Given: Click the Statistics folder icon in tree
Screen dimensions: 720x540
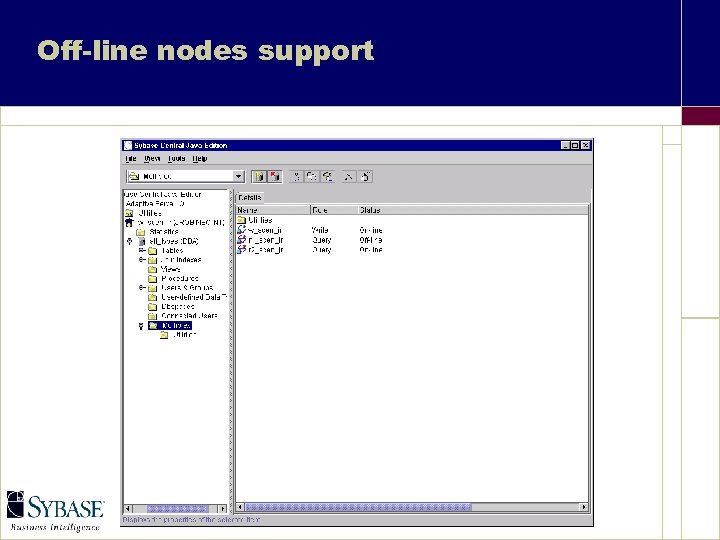Looking at the screenshot, I should (141, 232).
